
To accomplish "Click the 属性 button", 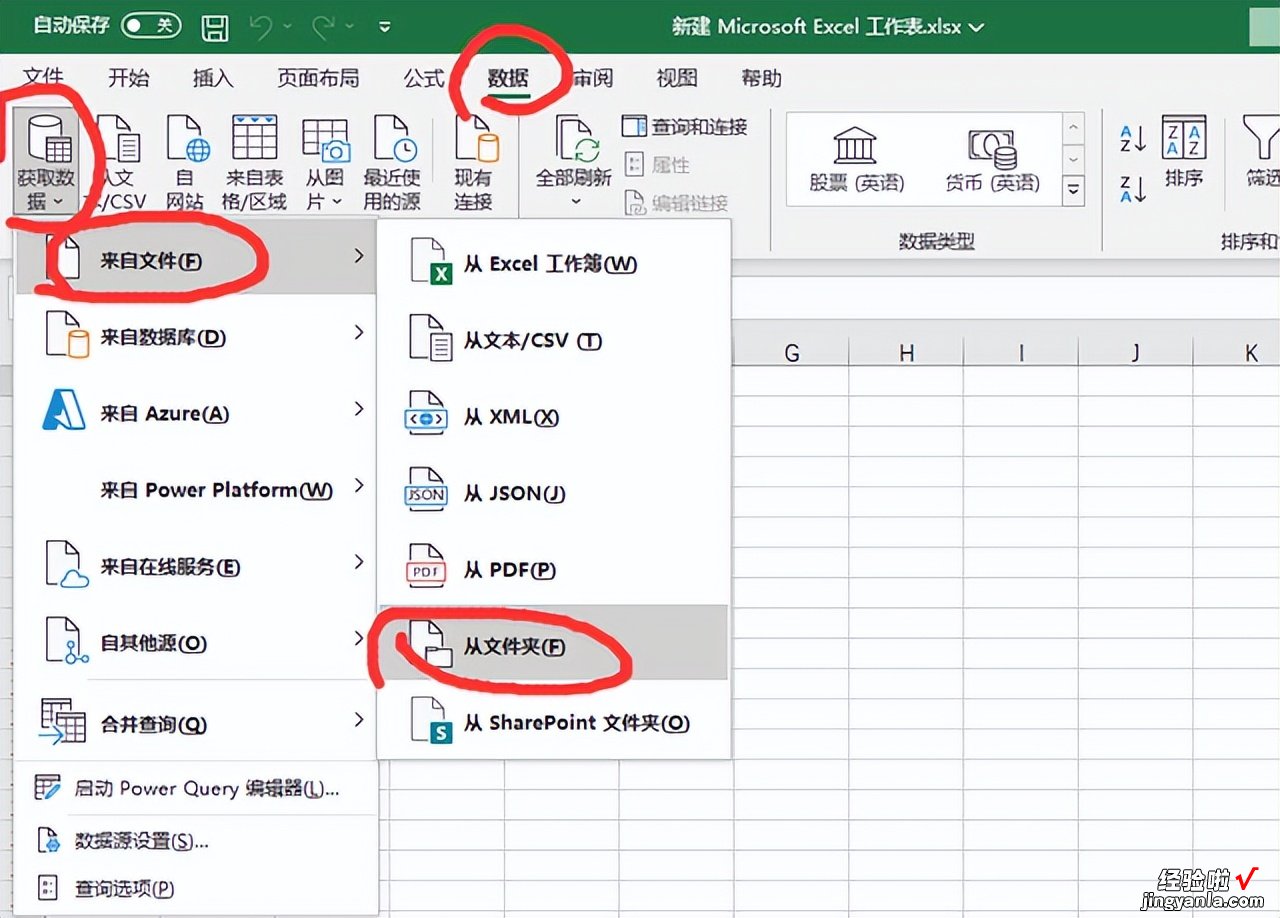I will coord(657,164).
